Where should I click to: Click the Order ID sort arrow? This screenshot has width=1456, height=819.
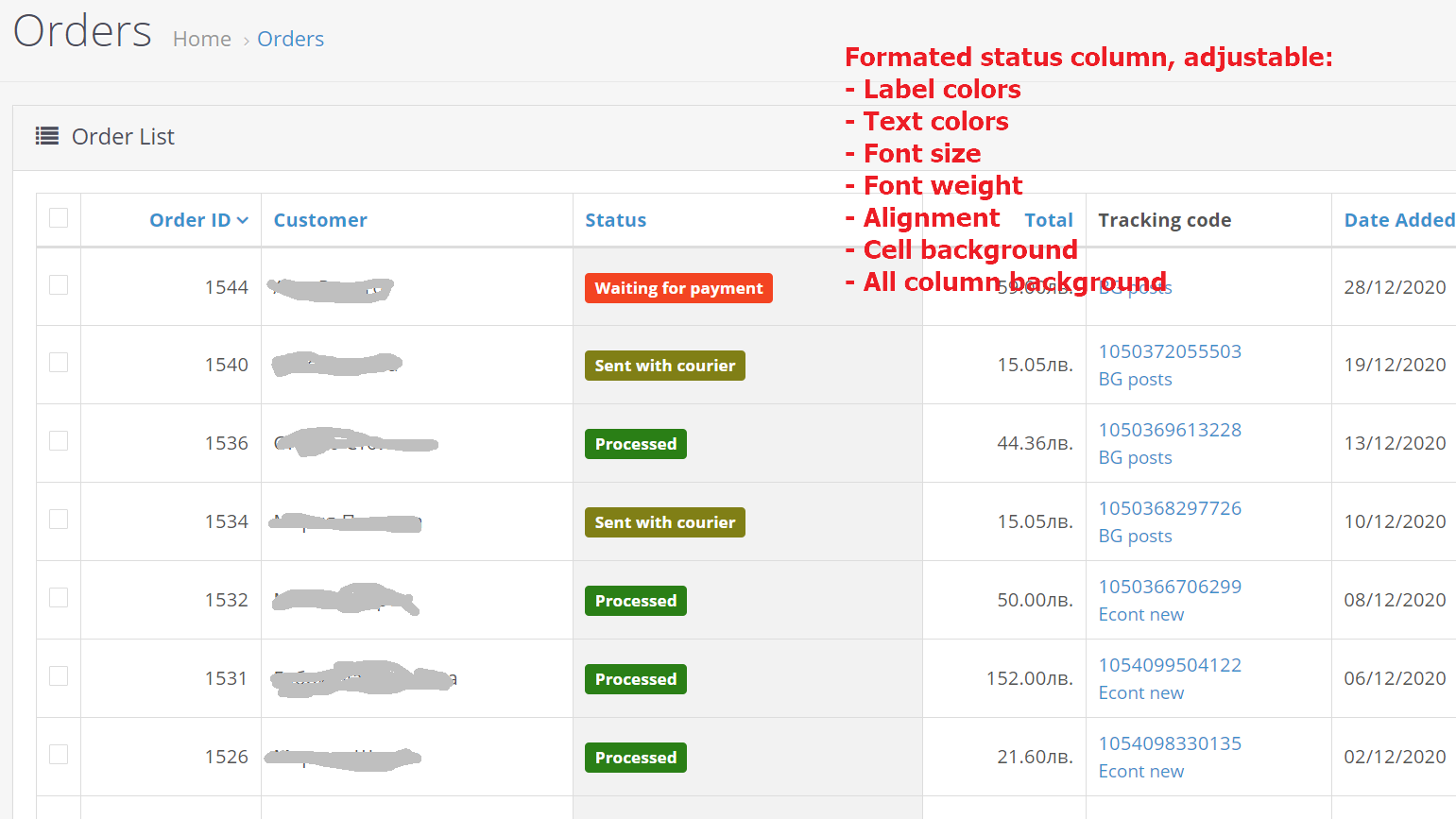click(x=243, y=220)
